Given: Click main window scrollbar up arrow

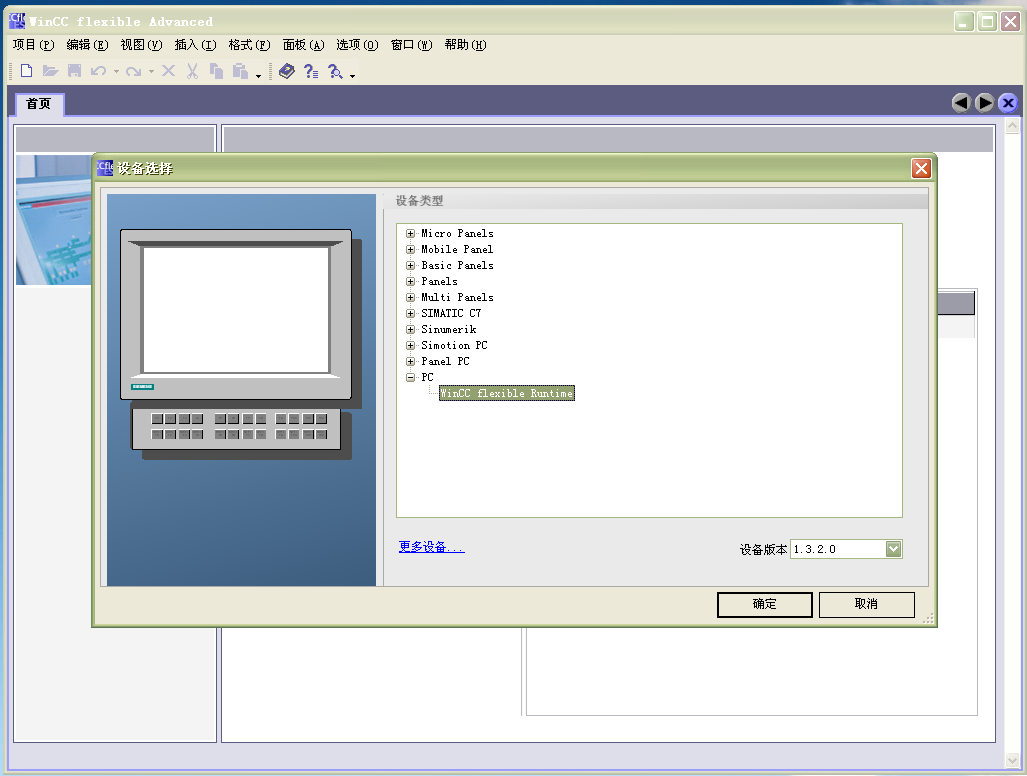Looking at the screenshot, I should 1012,124.
